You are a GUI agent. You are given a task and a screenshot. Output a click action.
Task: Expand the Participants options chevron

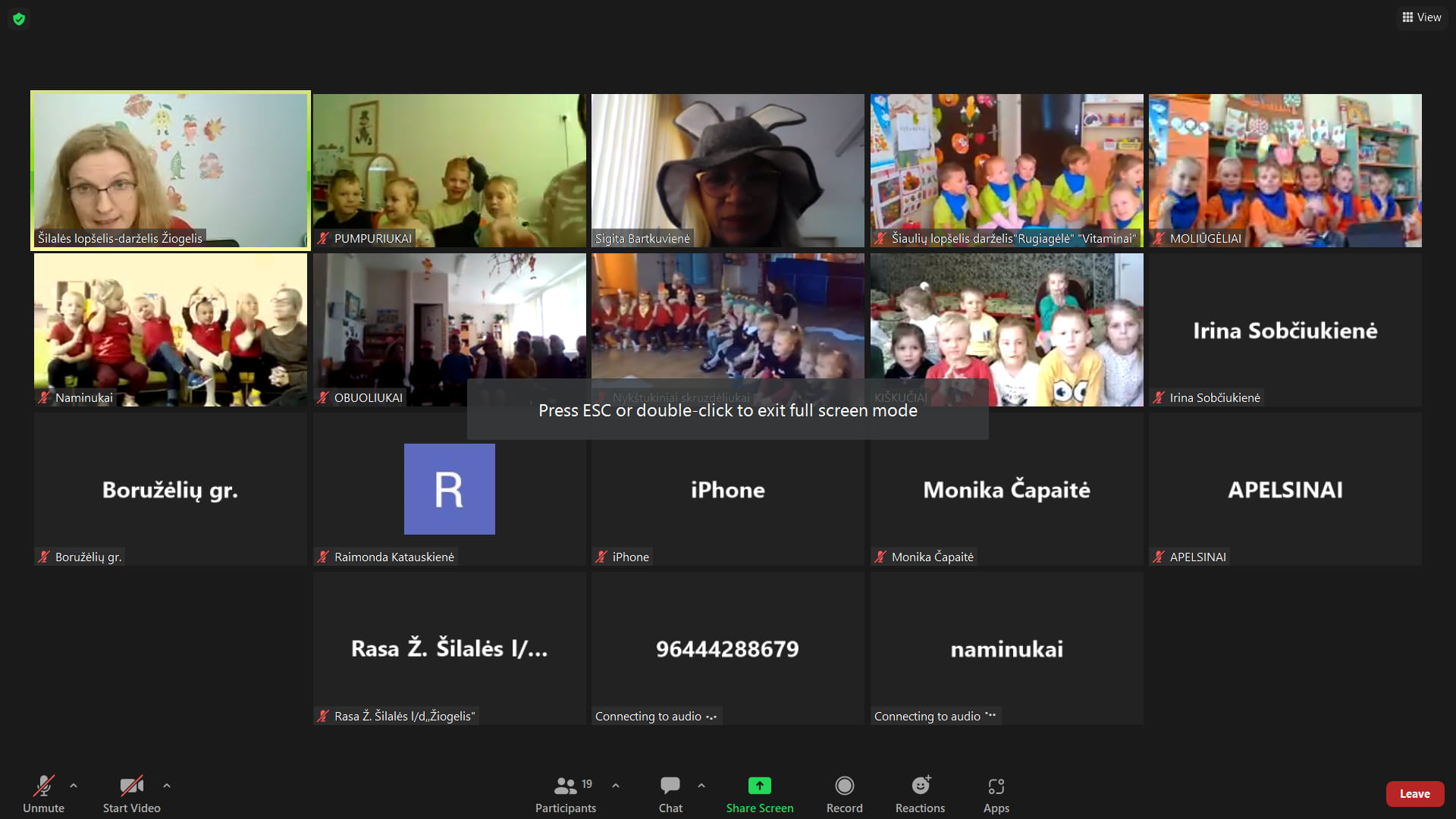click(616, 786)
